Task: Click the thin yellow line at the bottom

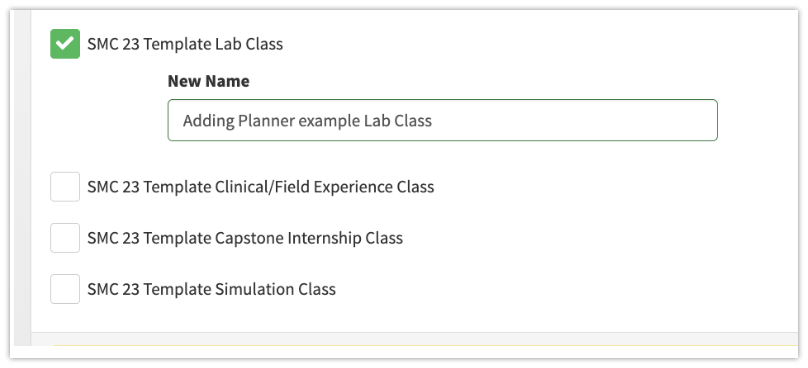Action: (425, 345)
